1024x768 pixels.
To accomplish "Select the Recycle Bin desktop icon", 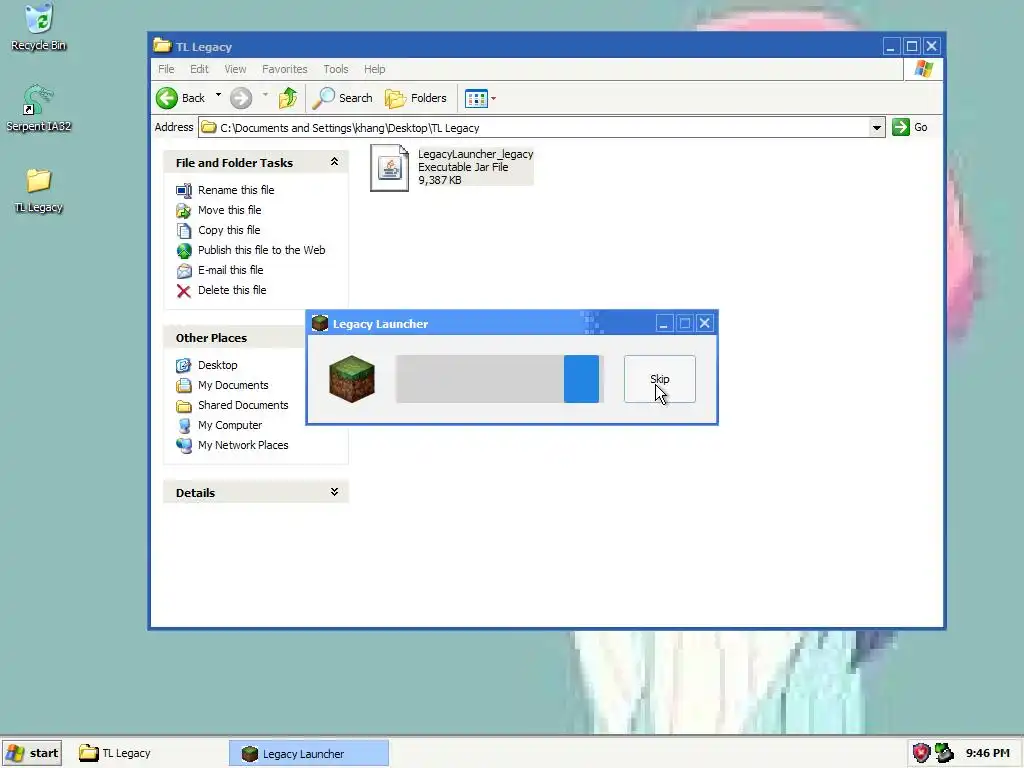I will tap(39, 27).
